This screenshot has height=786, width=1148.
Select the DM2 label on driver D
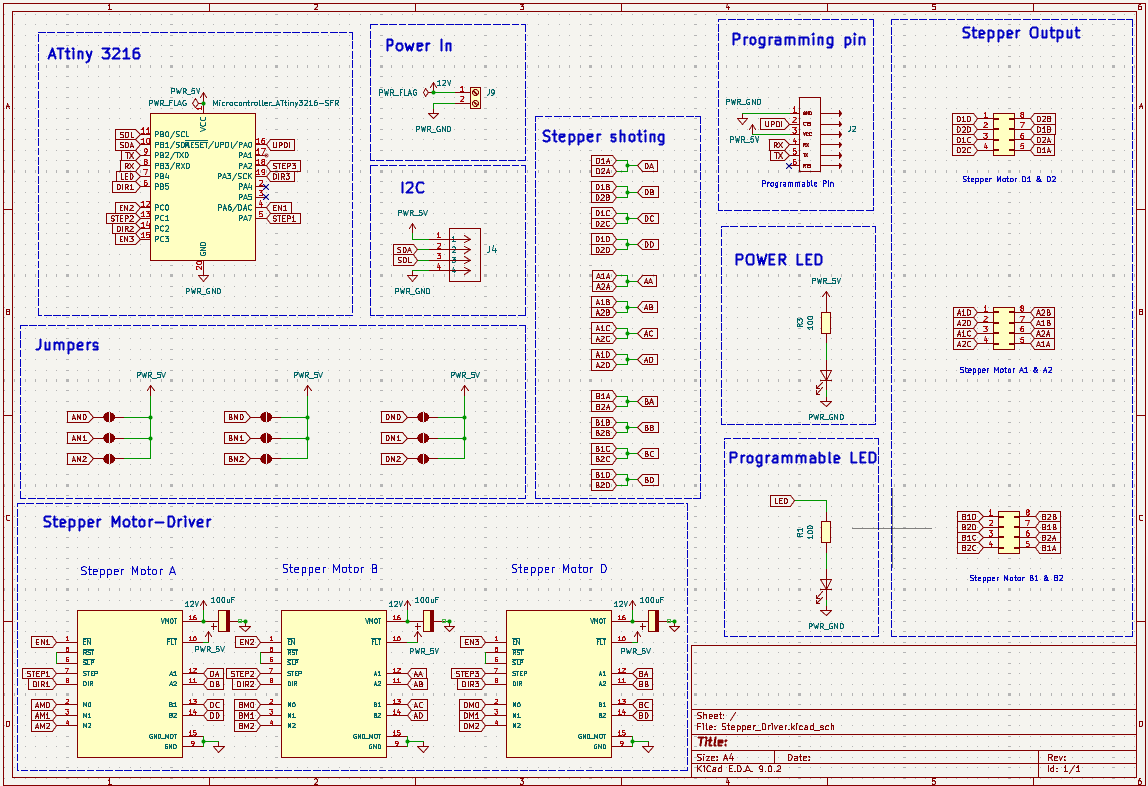pos(472,726)
